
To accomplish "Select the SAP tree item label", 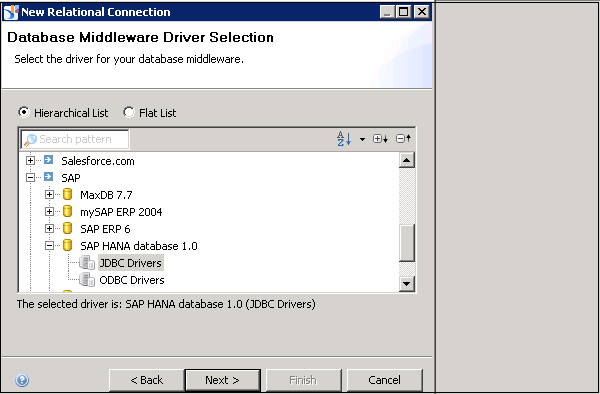I will click(71, 178).
